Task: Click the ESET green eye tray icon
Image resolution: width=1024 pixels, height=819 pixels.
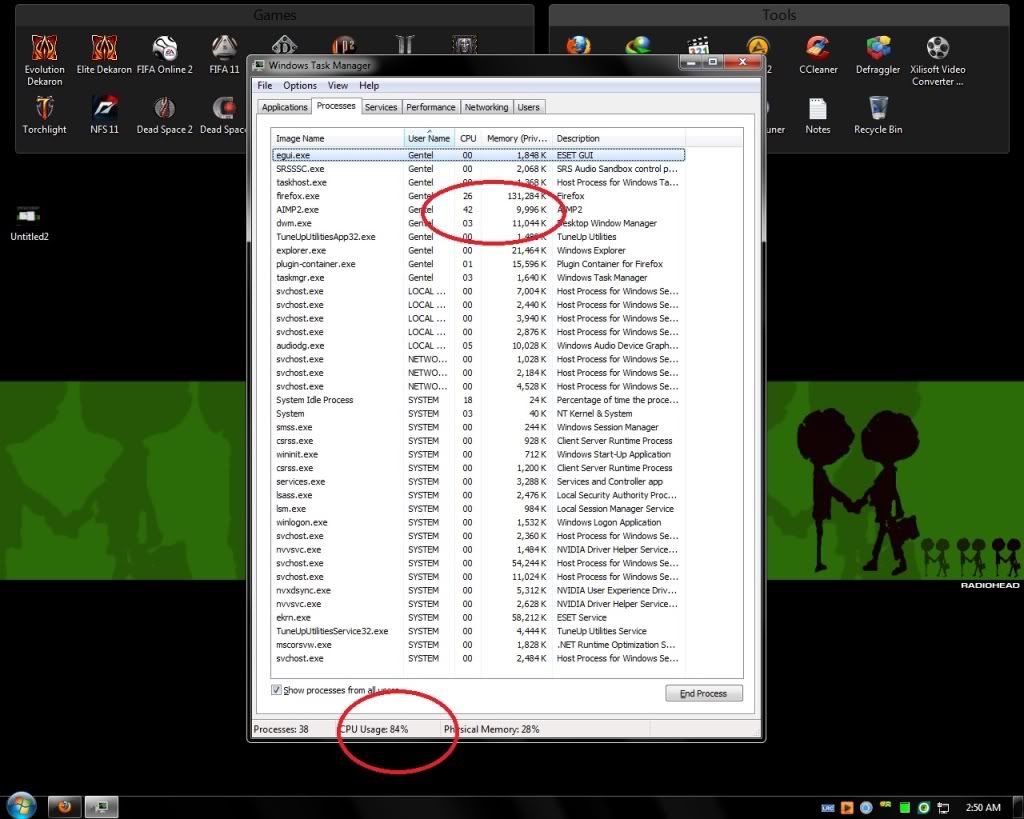Action: (923, 808)
